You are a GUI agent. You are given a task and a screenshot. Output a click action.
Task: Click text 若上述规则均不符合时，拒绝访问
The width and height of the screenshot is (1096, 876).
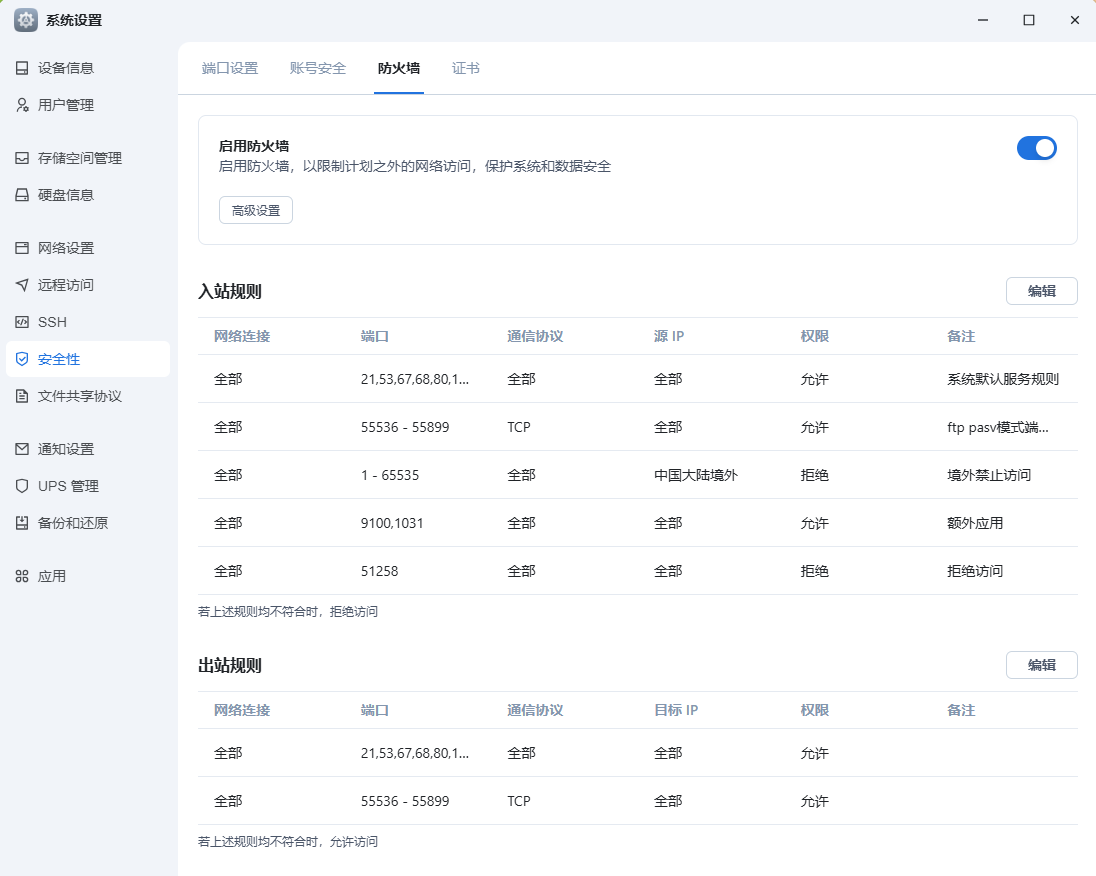pos(288,612)
